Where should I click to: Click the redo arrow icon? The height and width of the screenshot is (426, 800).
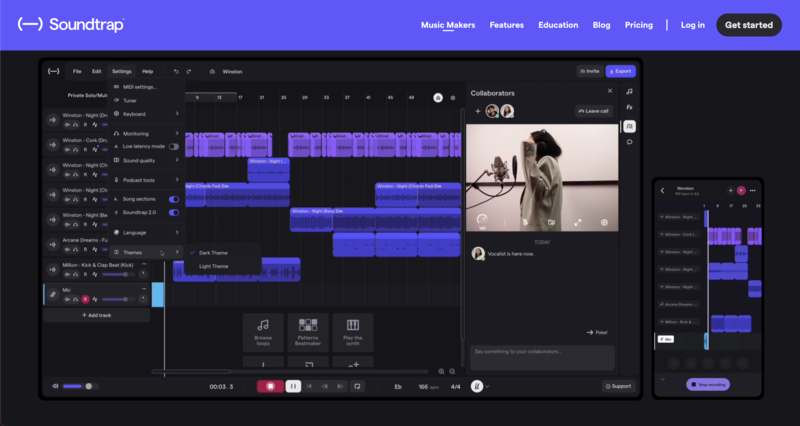(x=188, y=71)
